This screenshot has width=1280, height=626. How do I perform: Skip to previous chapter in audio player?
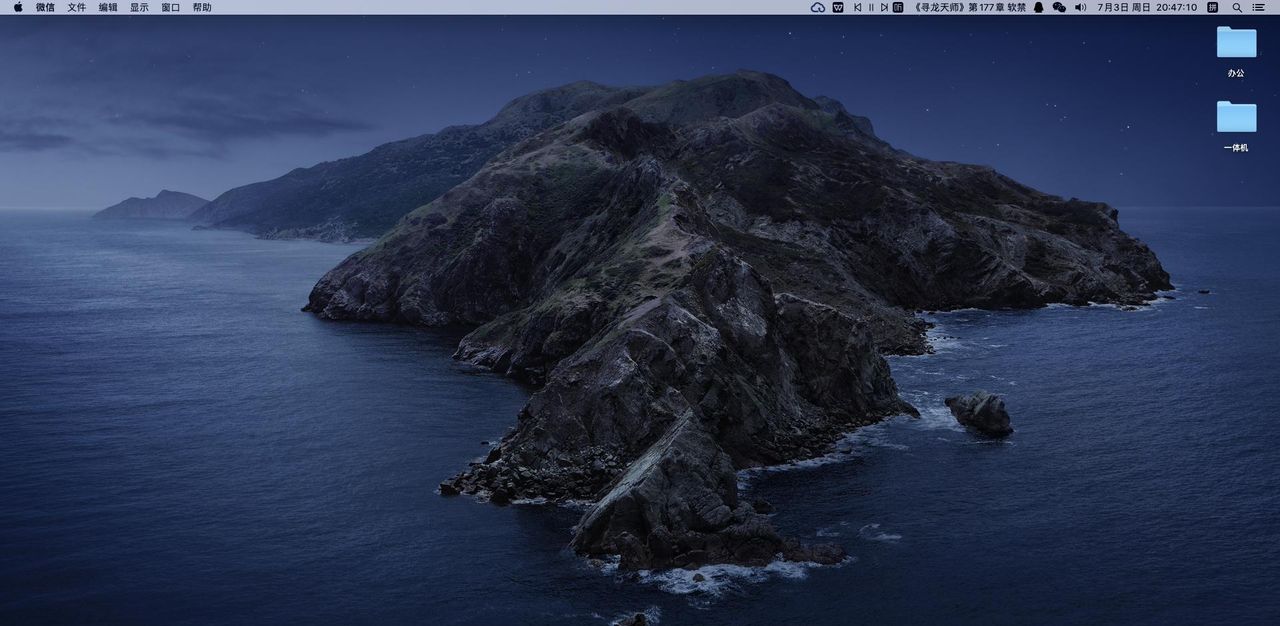[857, 7]
